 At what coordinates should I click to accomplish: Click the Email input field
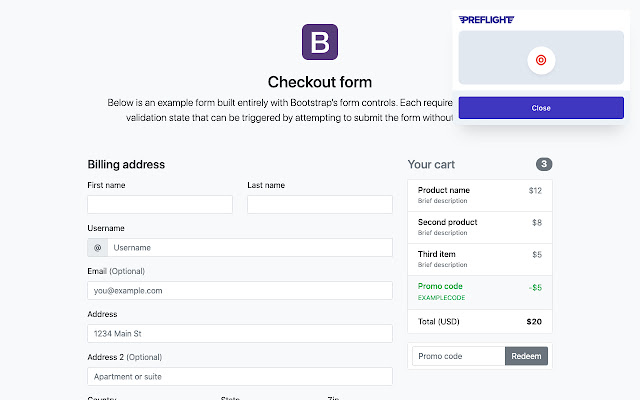coord(240,291)
